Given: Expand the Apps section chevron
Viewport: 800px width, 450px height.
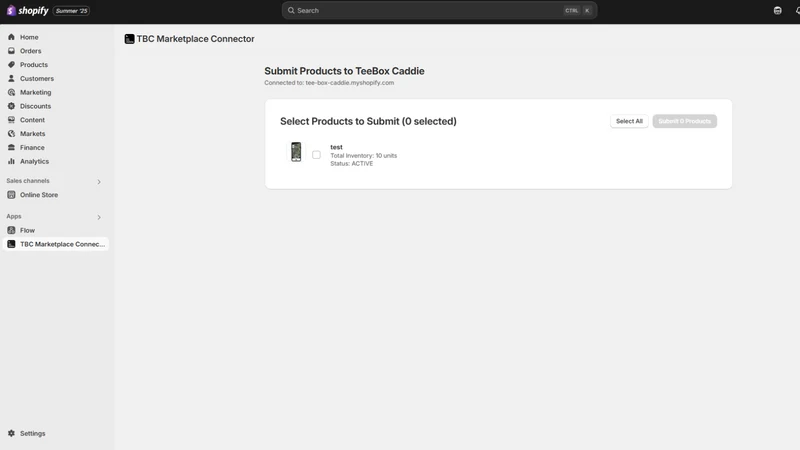Looking at the screenshot, I should (99, 217).
